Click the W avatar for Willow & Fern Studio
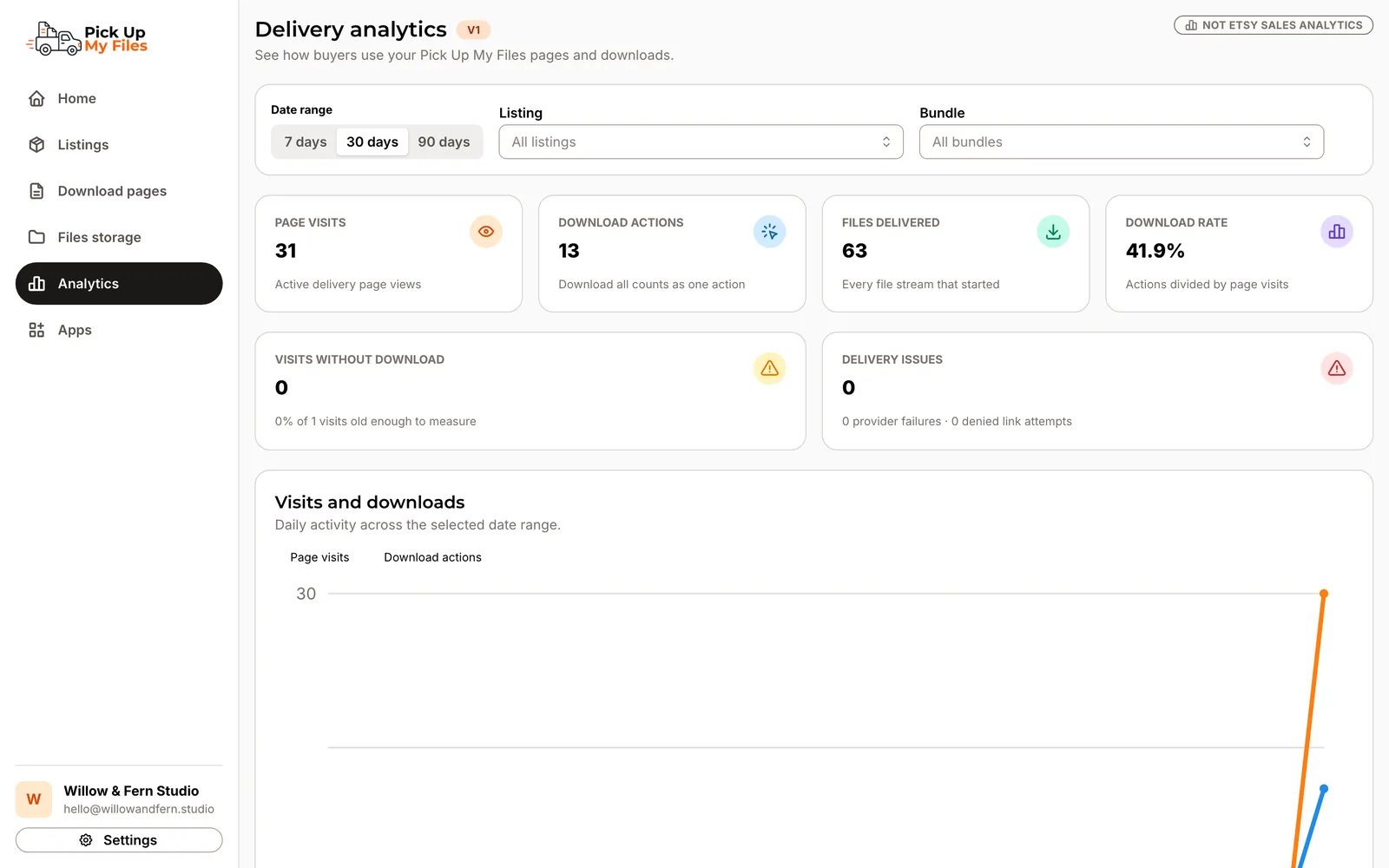The height and width of the screenshot is (868, 1389). coord(34,799)
